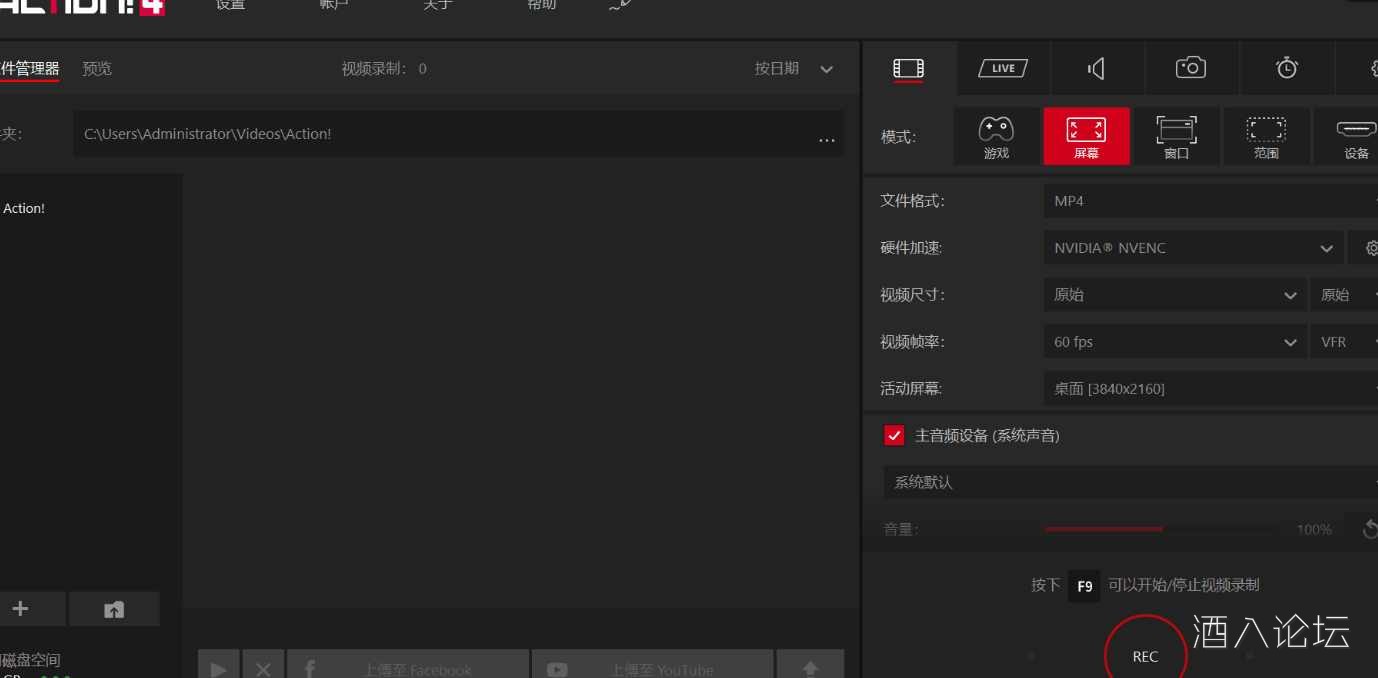This screenshot has width=1378, height=678.
Task: Select the 窗口 window recording mode
Action: click(x=1176, y=136)
